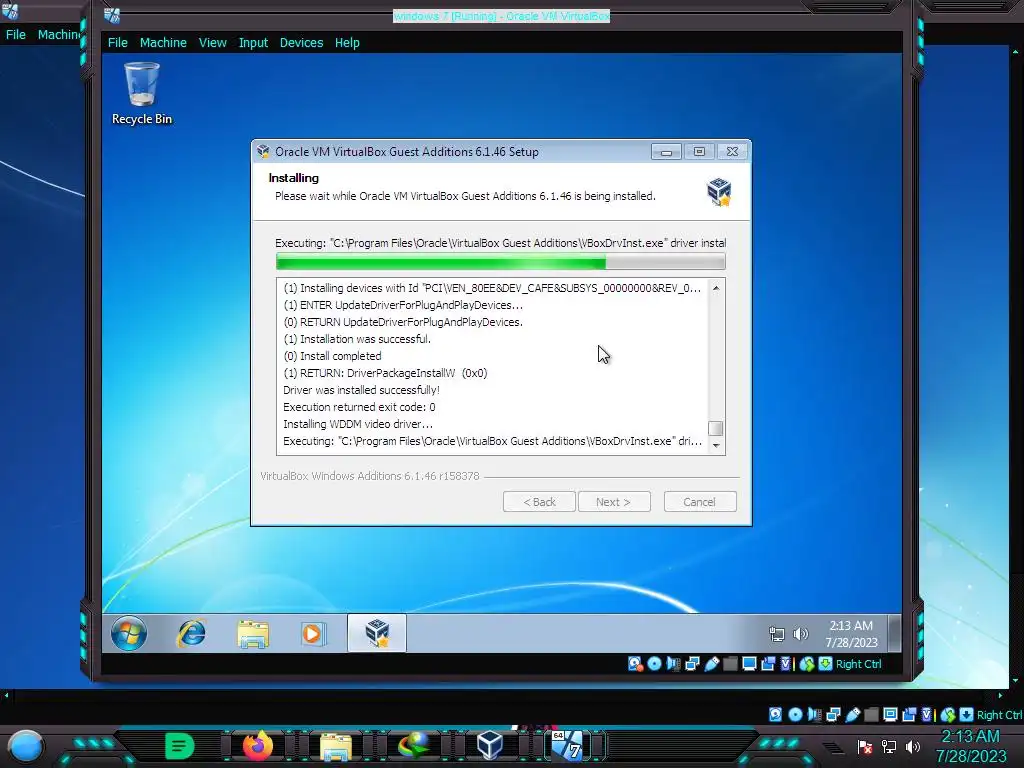
Task: Click the host network tray icon
Action: (889, 747)
